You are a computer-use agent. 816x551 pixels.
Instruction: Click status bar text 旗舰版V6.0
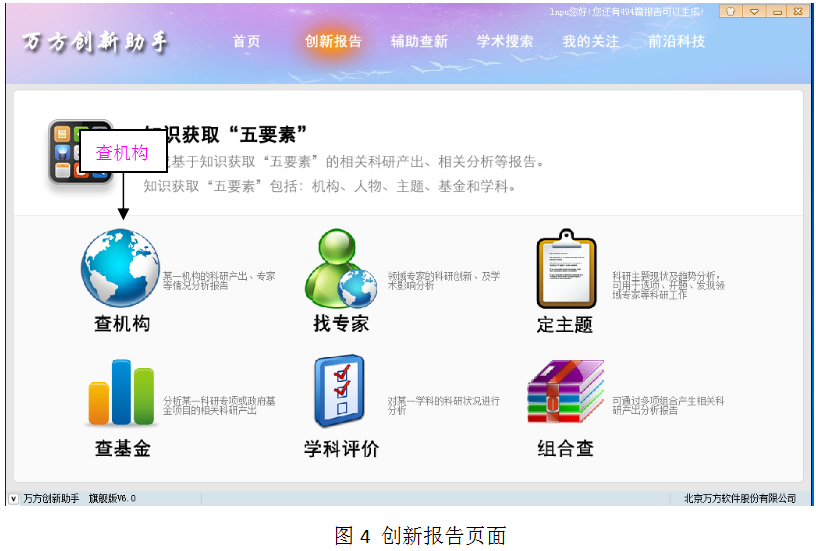[112, 498]
